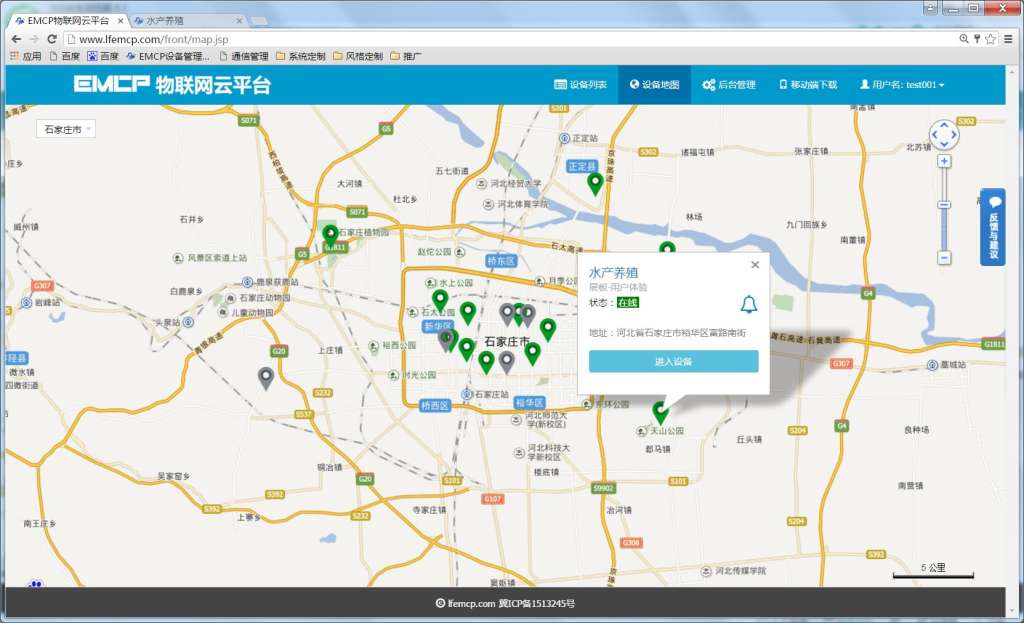
Task: Click the map zoom level slider handle
Action: click(x=944, y=205)
